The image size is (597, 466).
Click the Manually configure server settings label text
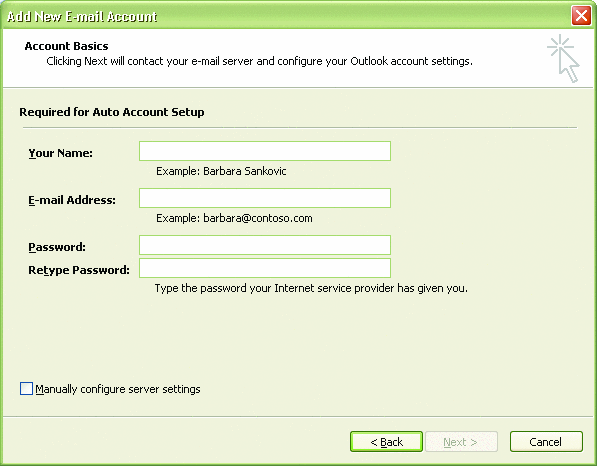point(118,389)
